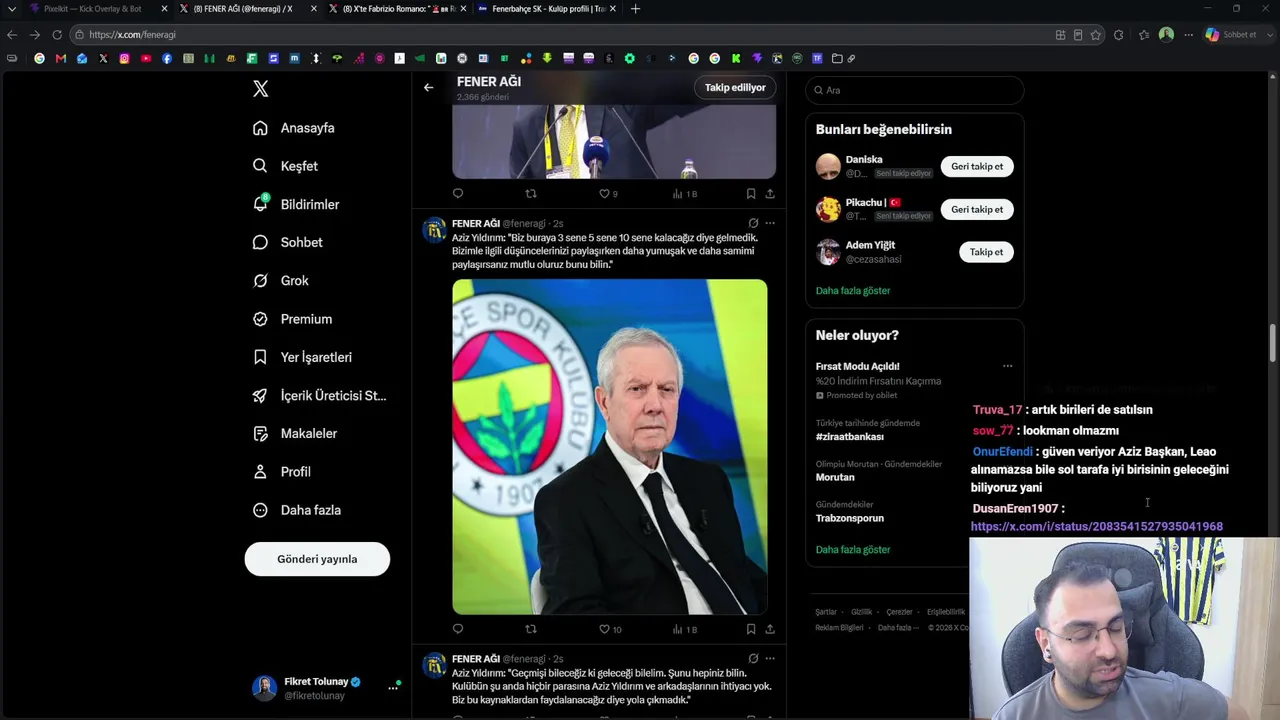Image resolution: width=1280 pixels, height=720 pixels.
Task: Open the Facebook bookmark in bookmarks bar
Action: pos(167,58)
